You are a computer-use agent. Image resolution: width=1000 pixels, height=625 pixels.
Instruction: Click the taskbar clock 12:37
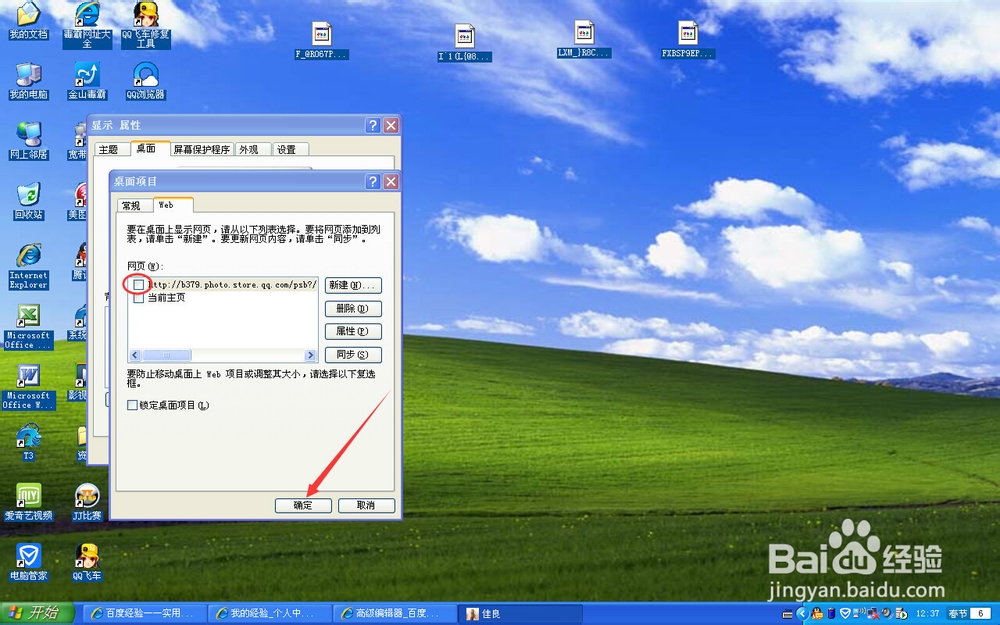[x=928, y=614]
